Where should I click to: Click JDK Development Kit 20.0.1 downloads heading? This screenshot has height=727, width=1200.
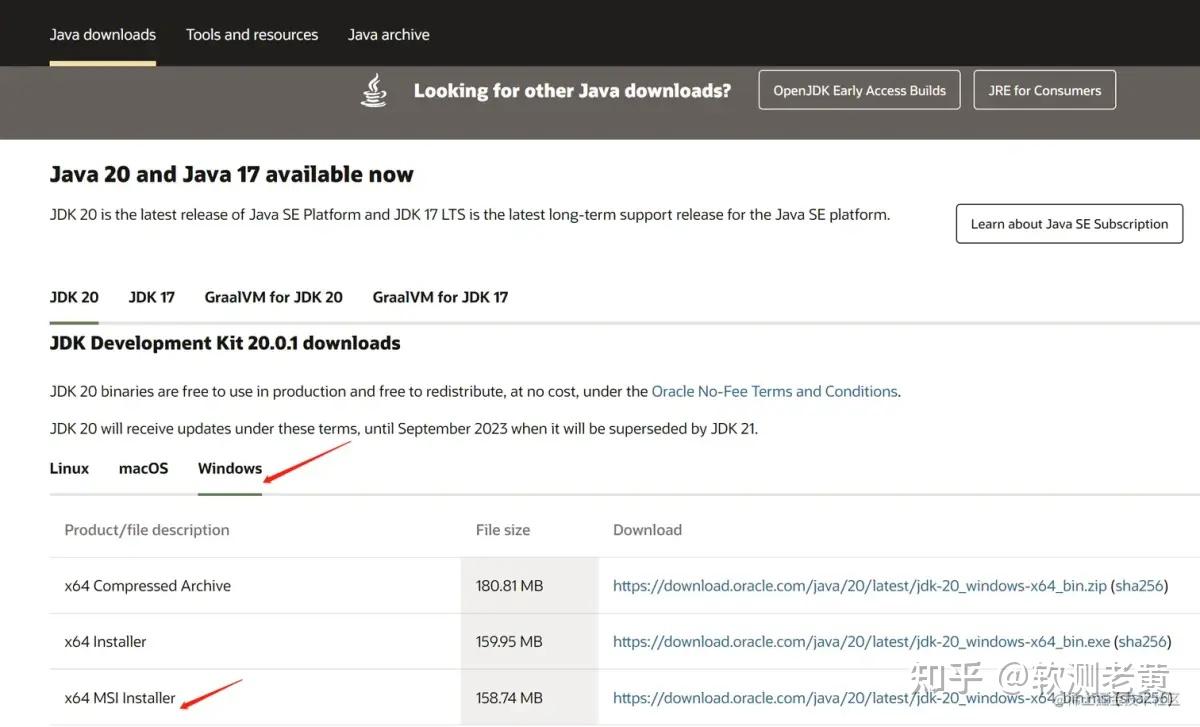click(x=225, y=343)
